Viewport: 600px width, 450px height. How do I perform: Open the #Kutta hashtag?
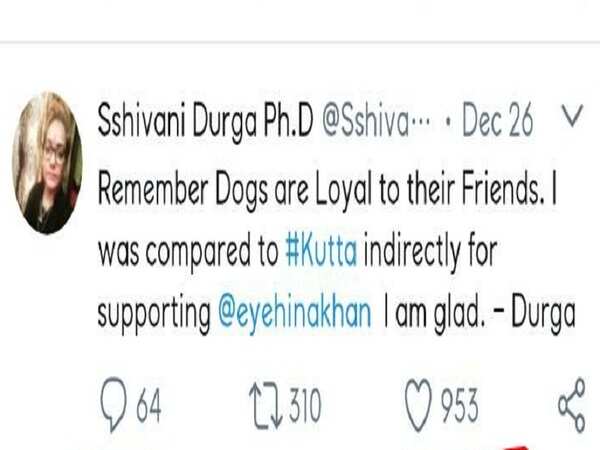click(322, 251)
